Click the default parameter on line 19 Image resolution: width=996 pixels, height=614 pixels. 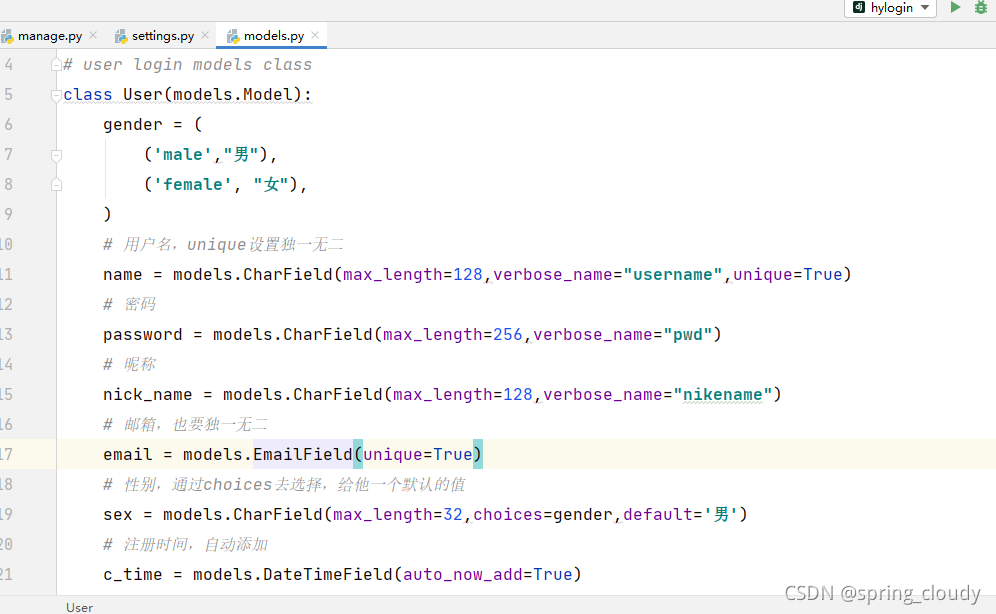pos(657,514)
